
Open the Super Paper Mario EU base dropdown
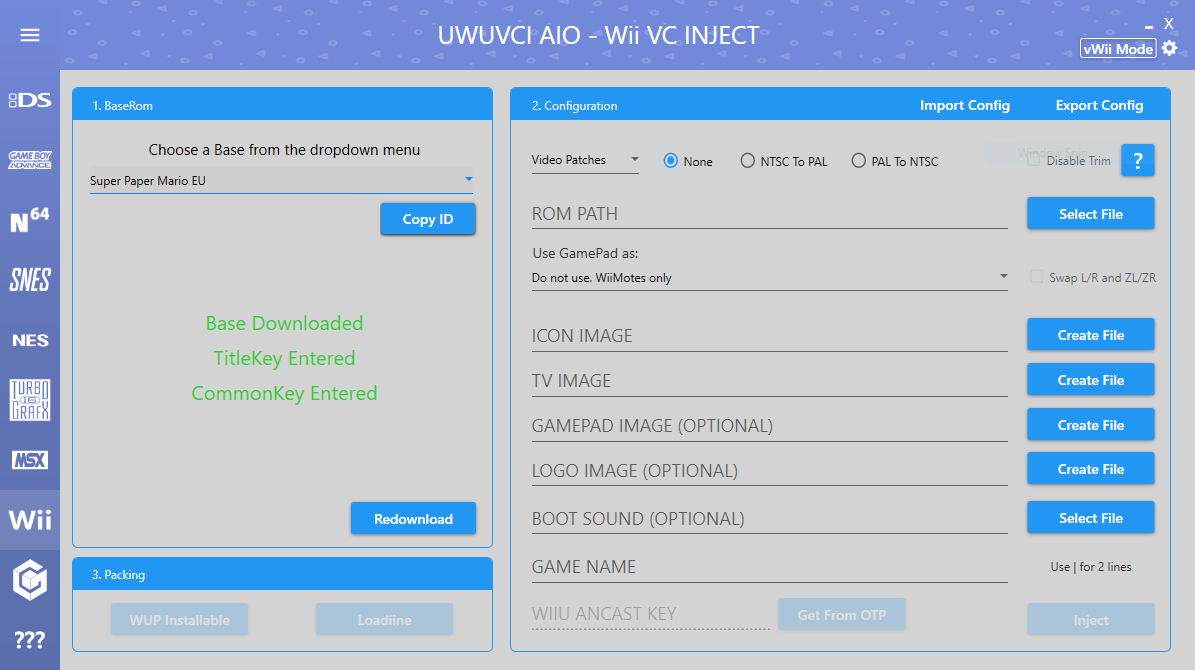pyautogui.click(x=281, y=181)
